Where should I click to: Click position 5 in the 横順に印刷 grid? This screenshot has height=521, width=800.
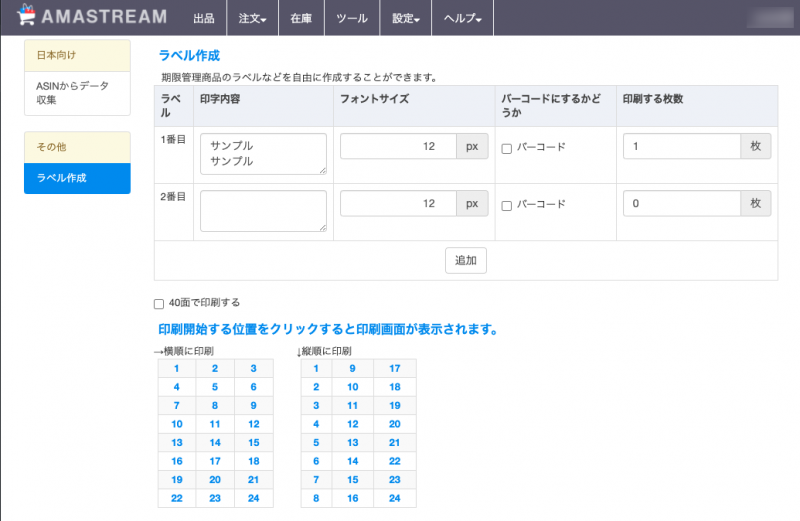pyautogui.click(x=215, y=387)
